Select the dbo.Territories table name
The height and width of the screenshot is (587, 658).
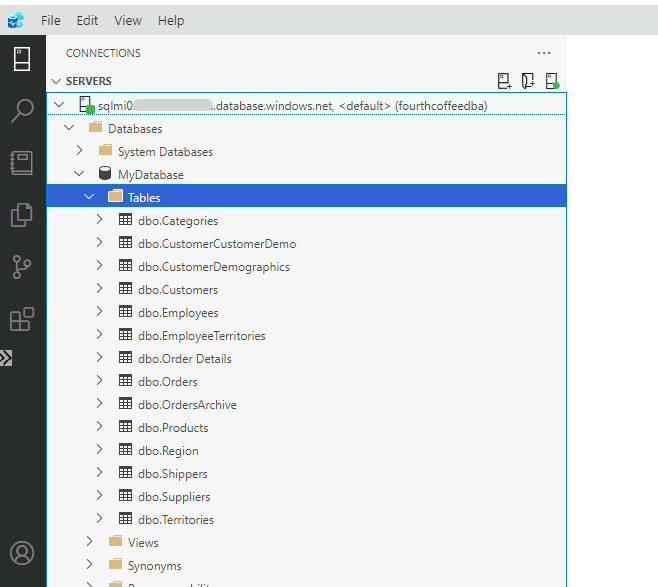click(x=176, y=520)
